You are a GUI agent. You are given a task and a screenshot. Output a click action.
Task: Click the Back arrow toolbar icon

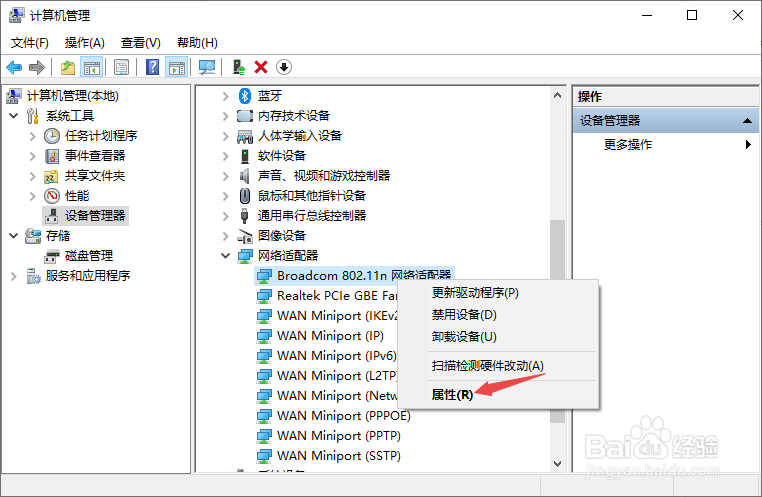[x=14, y=67]
